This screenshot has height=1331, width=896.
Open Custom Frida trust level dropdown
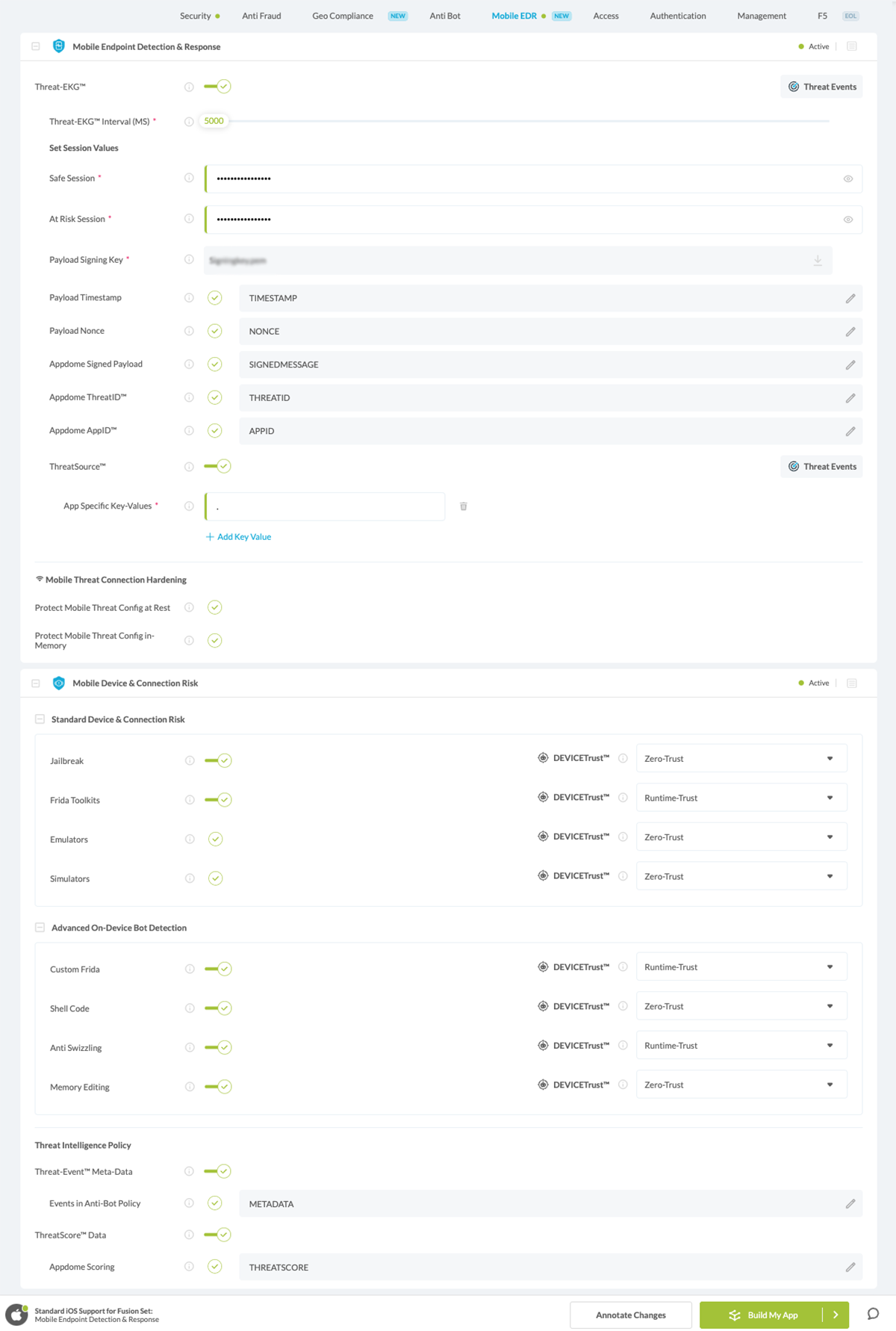[x=741, y=967]
